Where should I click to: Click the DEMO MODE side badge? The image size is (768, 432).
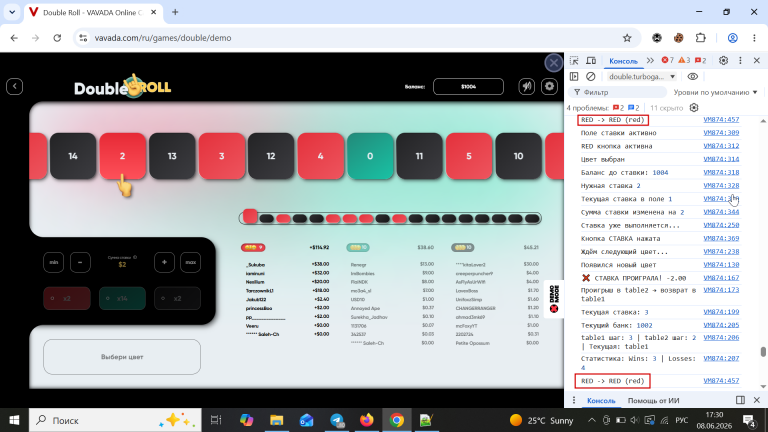point(553,299)
